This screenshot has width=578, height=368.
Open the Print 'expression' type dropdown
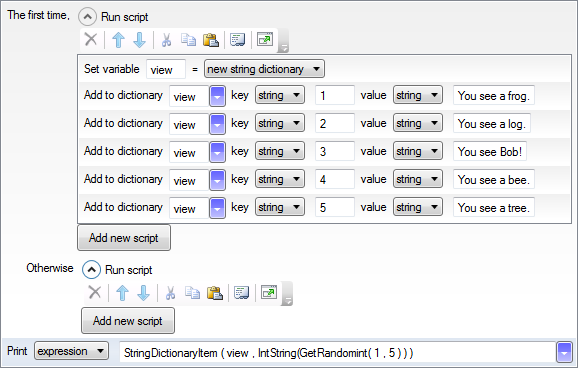click(x=72, y=351)
